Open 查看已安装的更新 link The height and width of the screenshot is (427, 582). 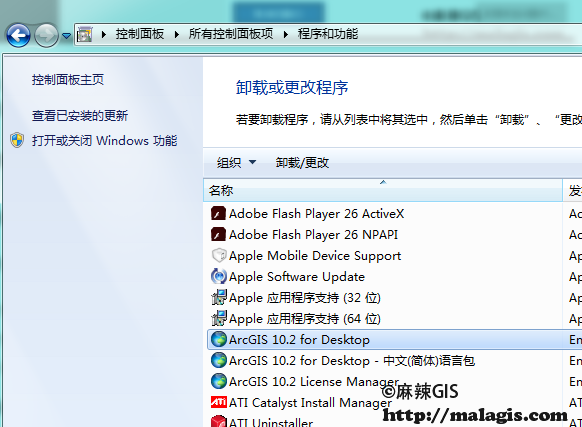click(x=80, y=115)
